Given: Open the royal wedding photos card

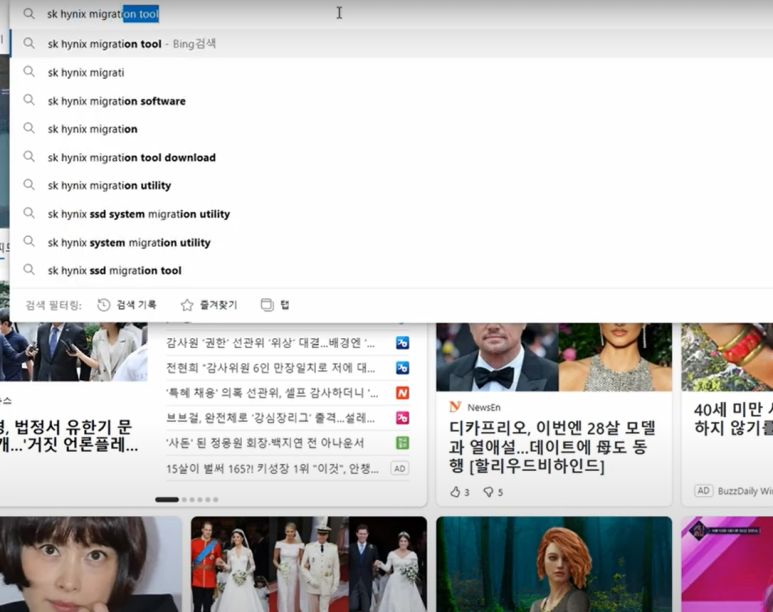Looking at the screenshot, I should pyautogui.click(x=309, y=564).
